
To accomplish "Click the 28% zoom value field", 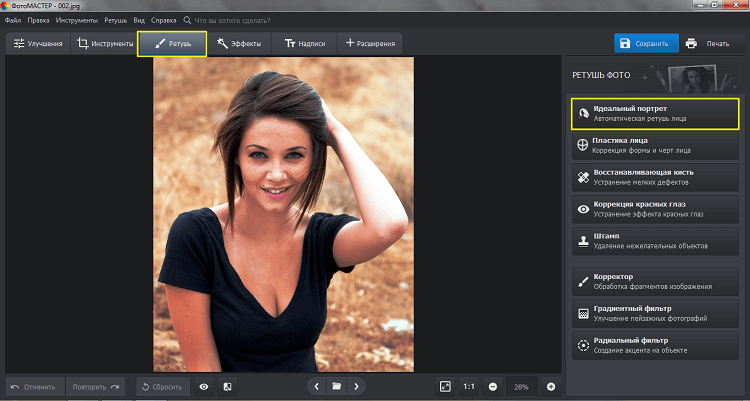I will click(521, 386).
